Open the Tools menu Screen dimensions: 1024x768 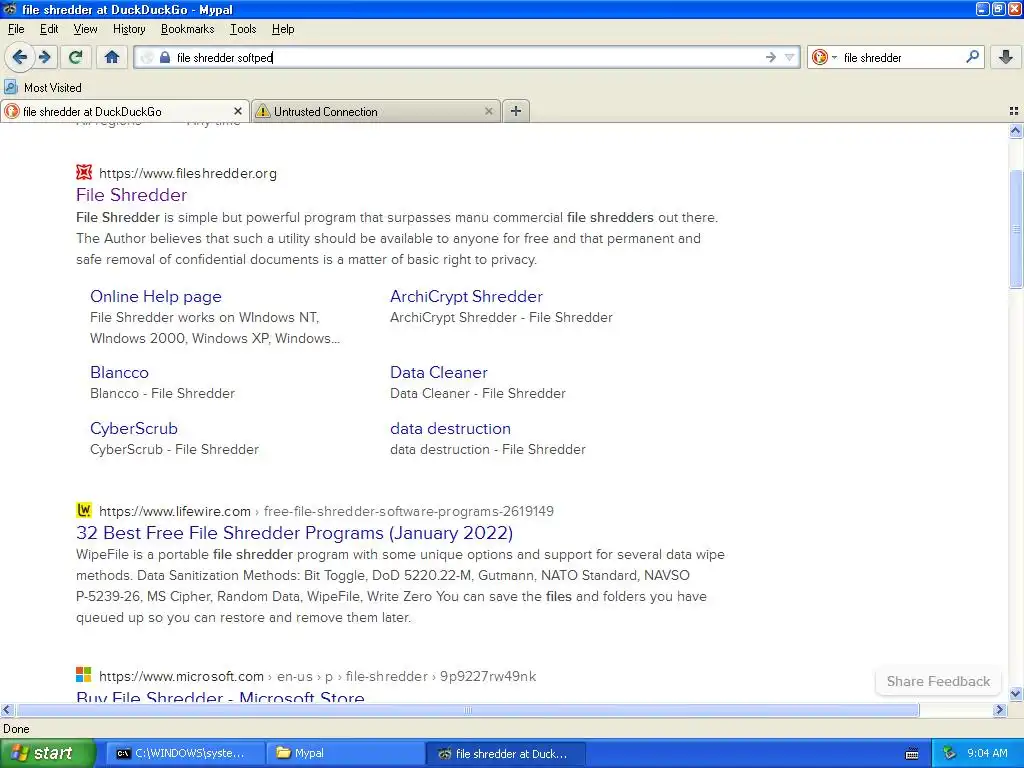click(243, 29)
